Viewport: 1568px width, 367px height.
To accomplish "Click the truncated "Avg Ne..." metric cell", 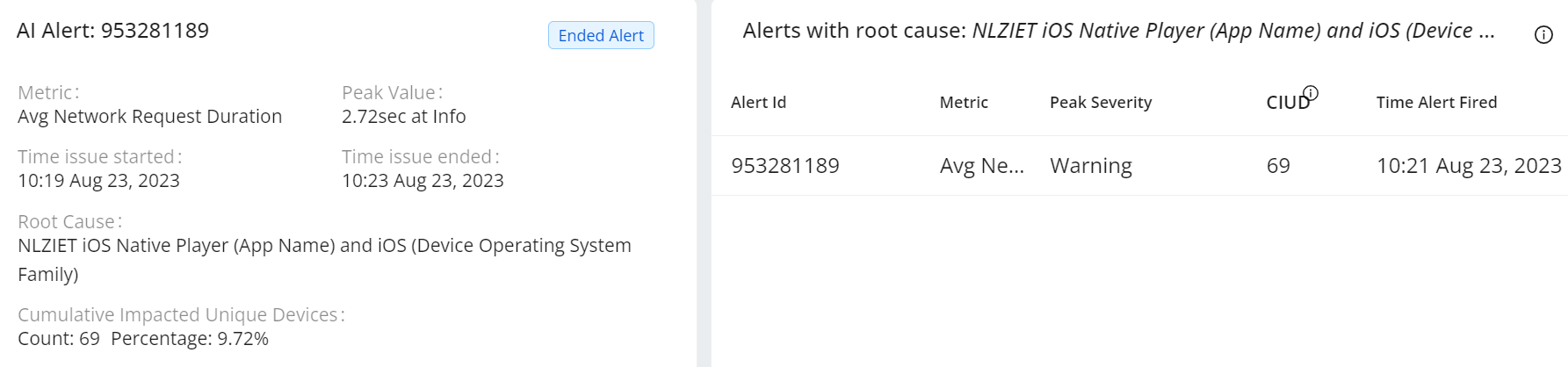I will click(981, 166).
